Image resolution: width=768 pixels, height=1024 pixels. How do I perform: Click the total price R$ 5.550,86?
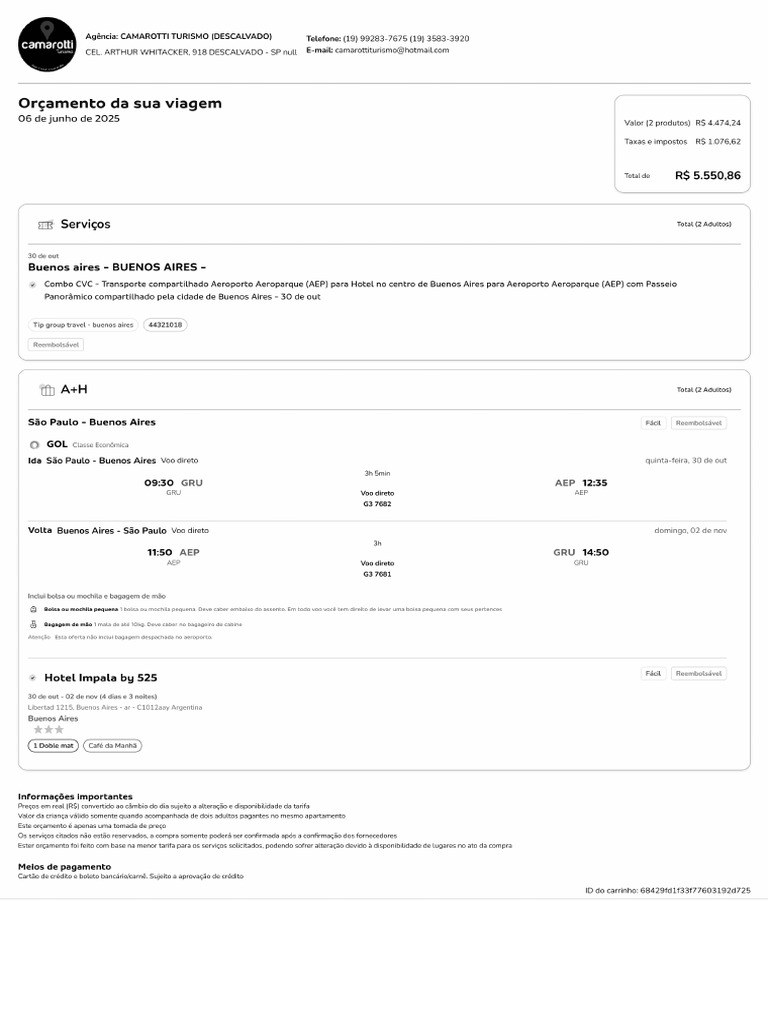(x=708, y=176)
